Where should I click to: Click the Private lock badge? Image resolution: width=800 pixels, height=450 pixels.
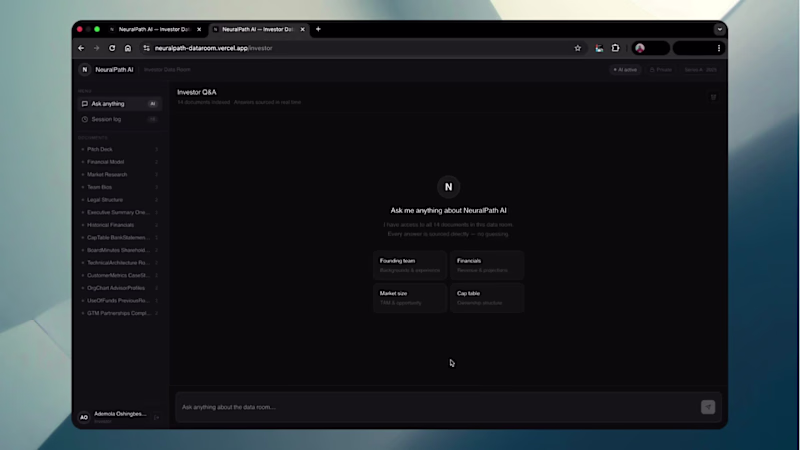(661, 69)
